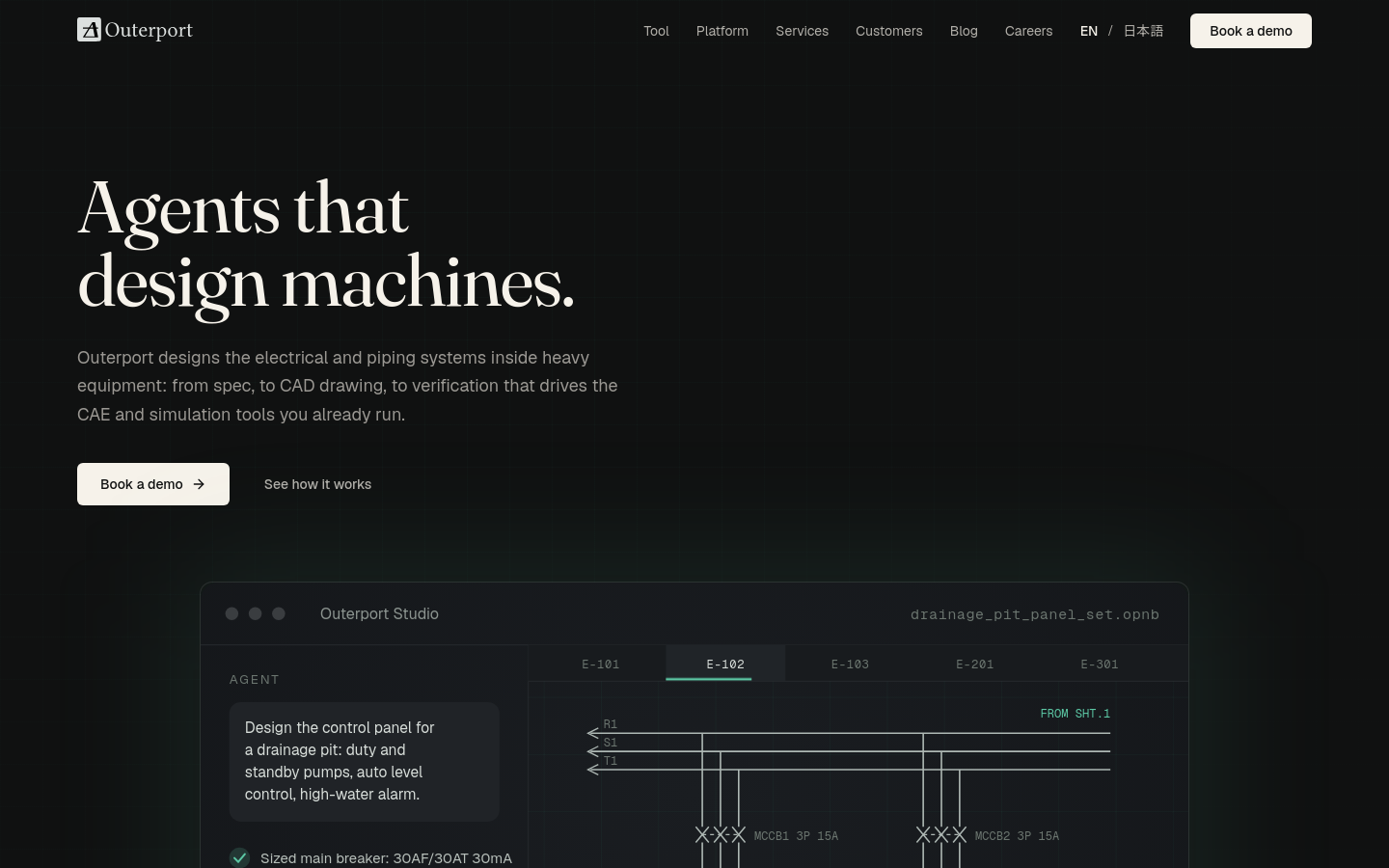Click the FROM SHT.1 reference
The height and width of the screenshot is (868, 1389).
(1075, 714)
